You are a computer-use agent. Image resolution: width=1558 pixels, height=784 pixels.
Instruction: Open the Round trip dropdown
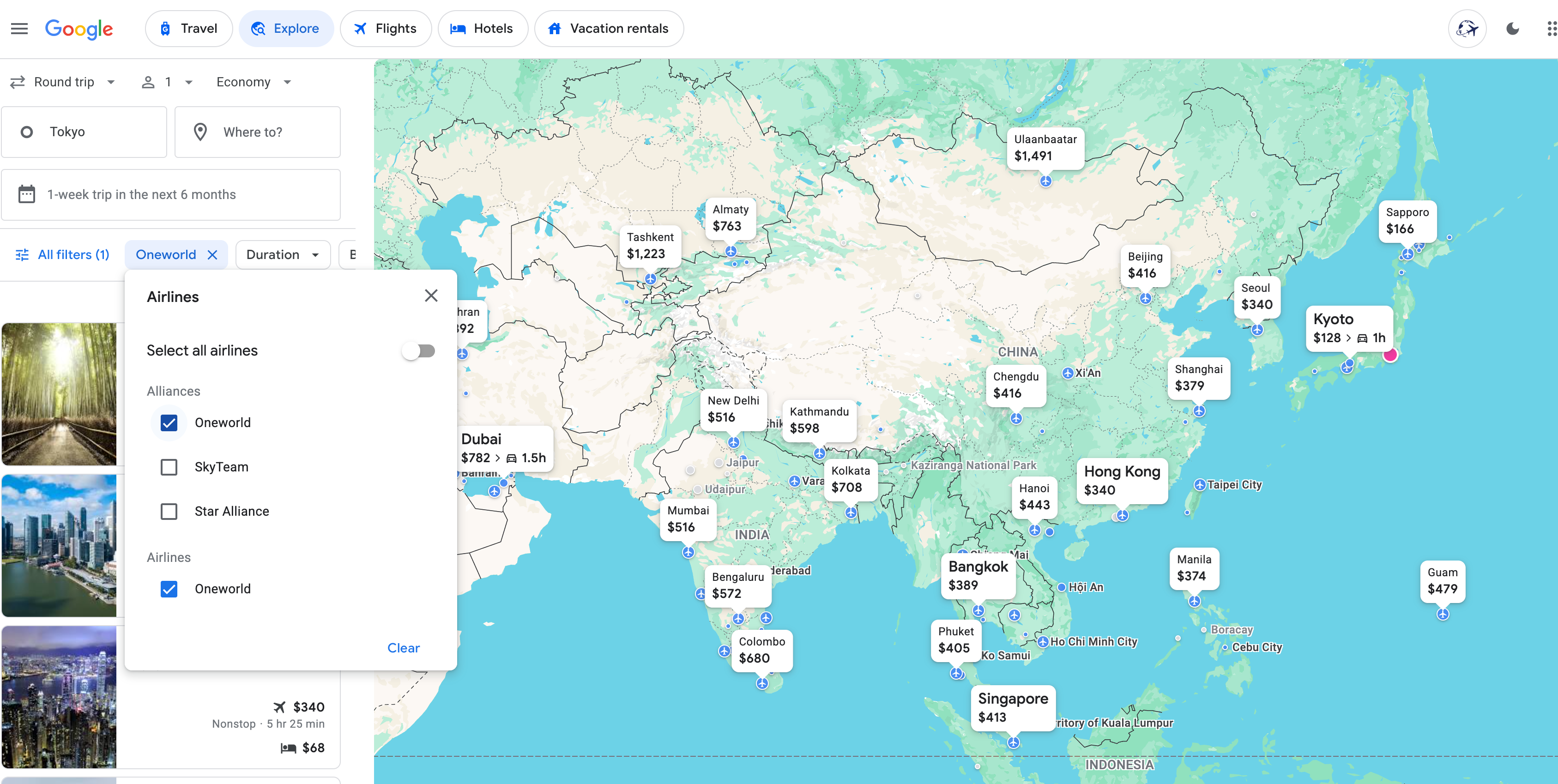(63, 82)
